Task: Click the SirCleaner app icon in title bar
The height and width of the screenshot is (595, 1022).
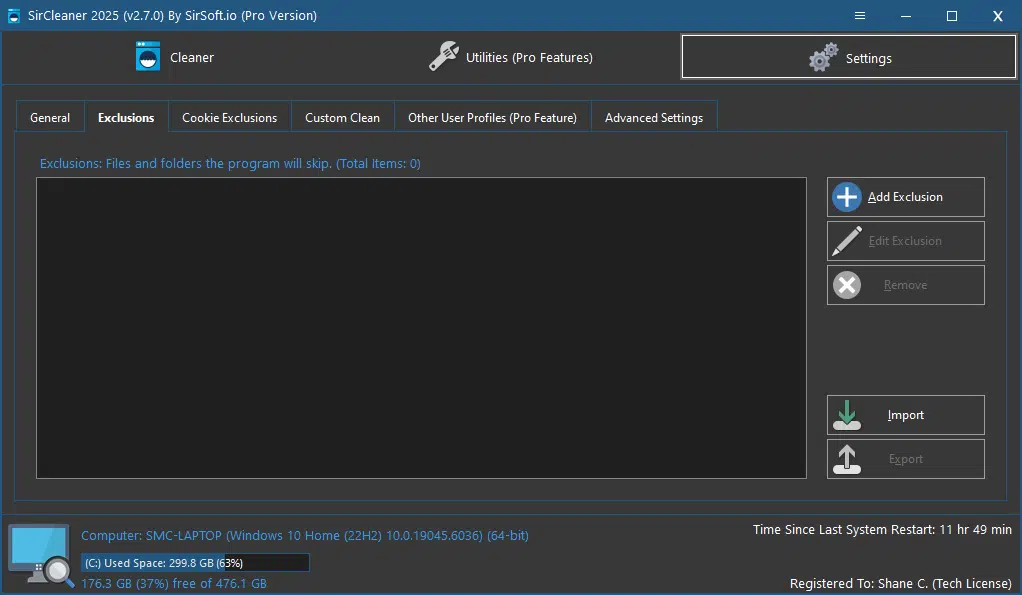Action: 14,16
